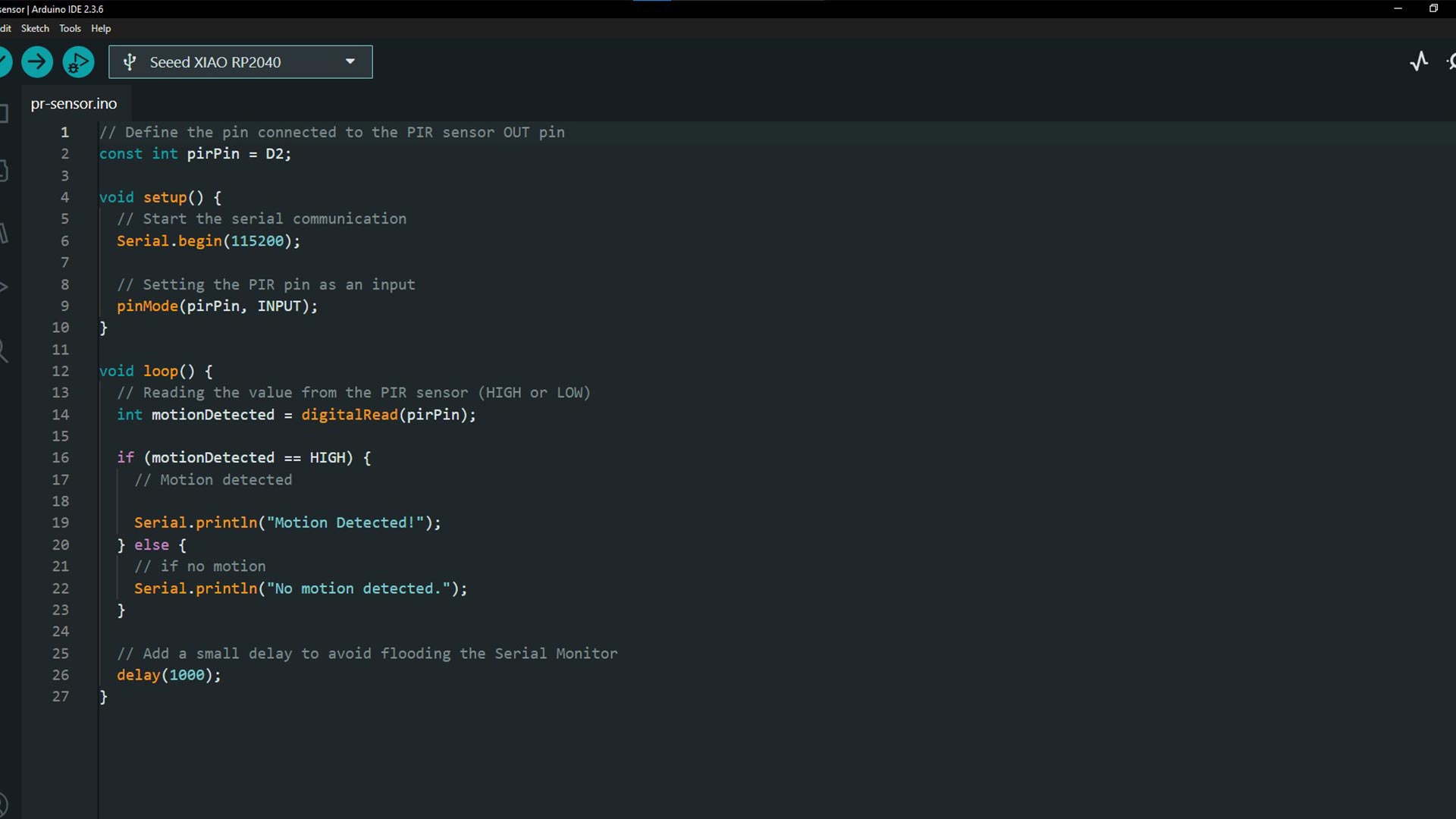Click the 'Serial.begin(115200);' line

click(209, 241)
